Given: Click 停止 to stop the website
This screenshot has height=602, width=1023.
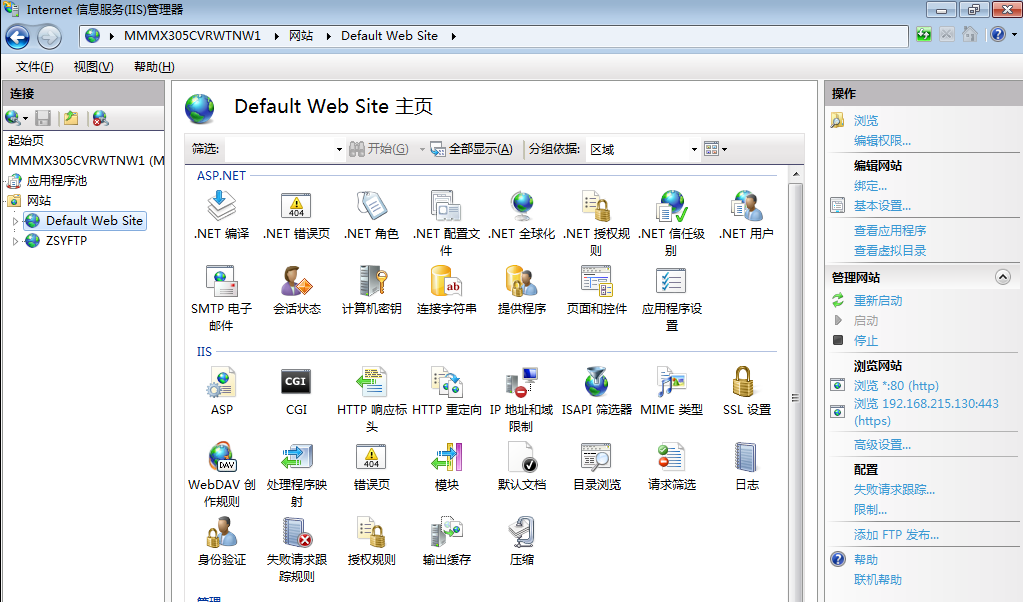Looking at the screenshot, I should point(866,340).
